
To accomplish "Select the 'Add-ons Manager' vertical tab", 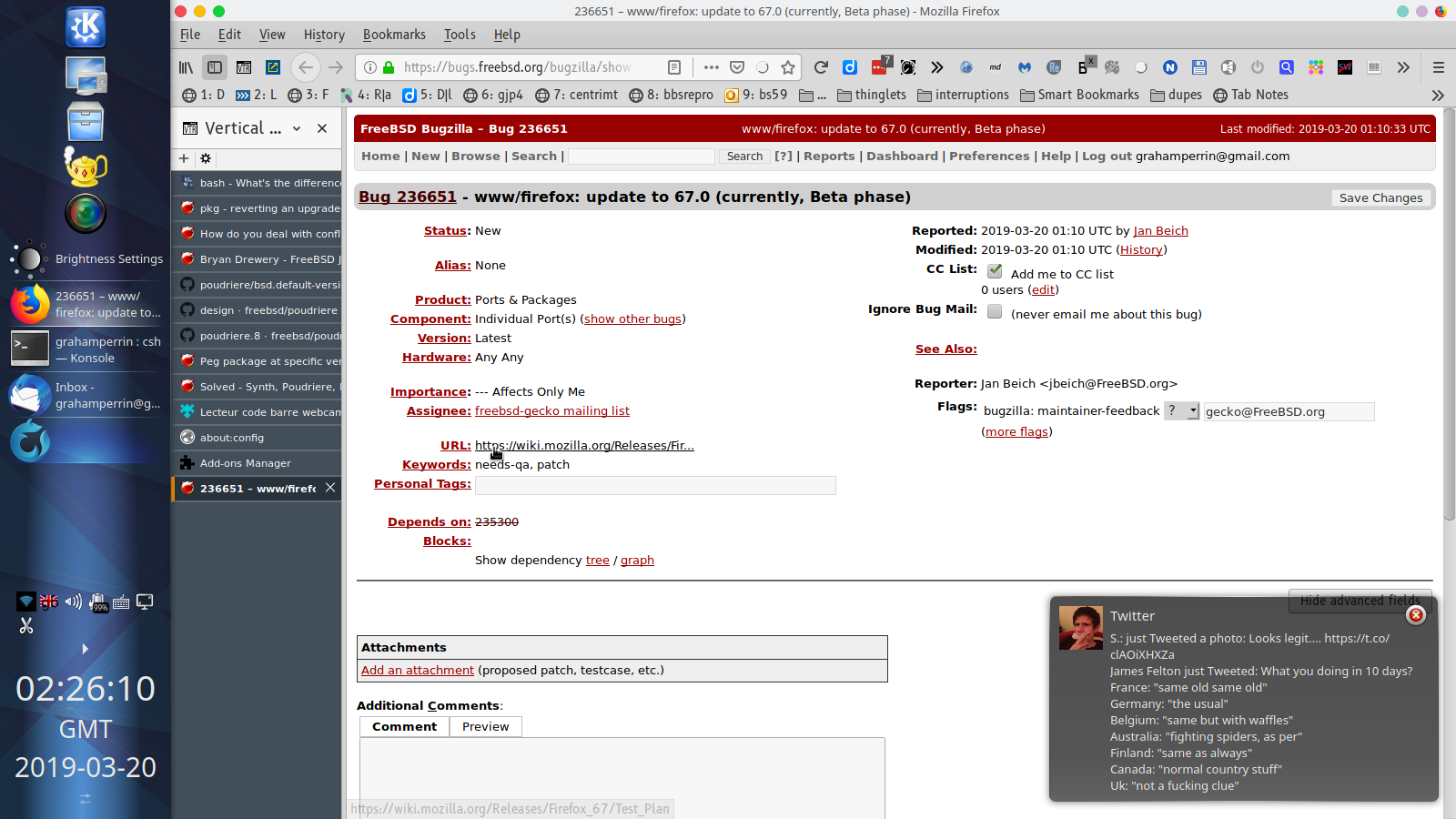I will point(258,463).
